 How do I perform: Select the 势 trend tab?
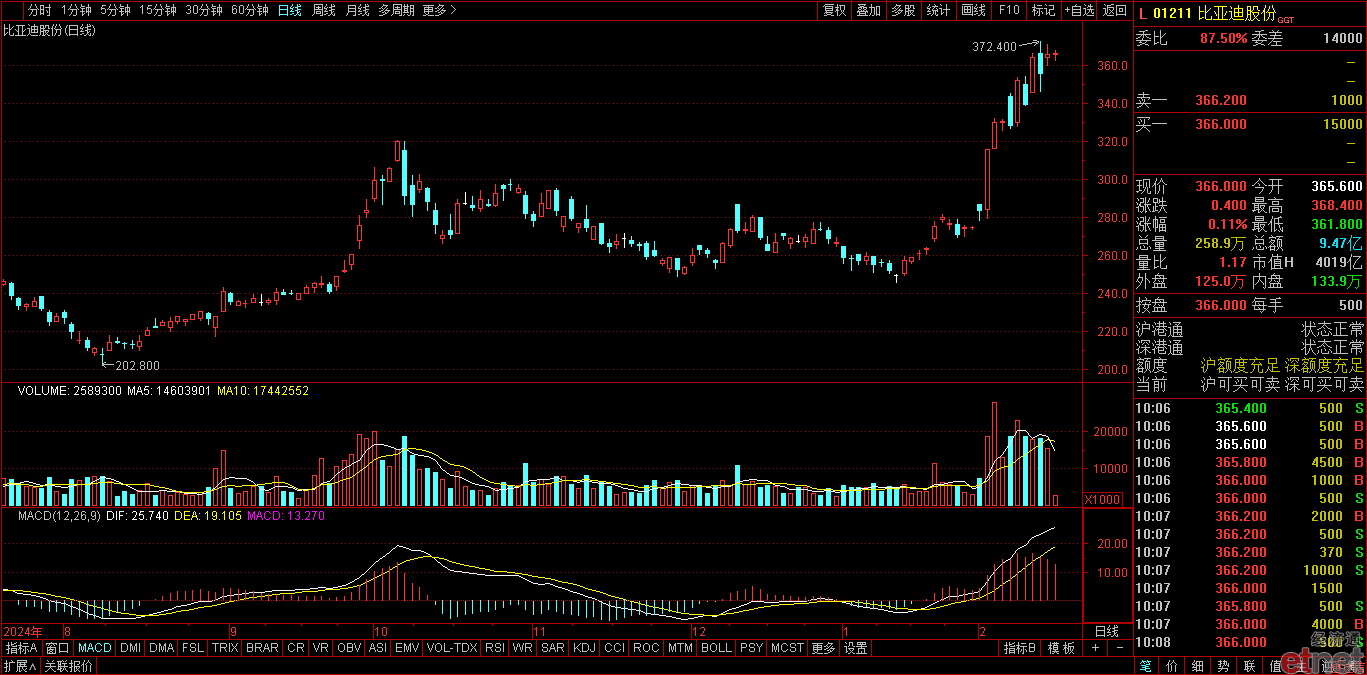(1223, 666)
